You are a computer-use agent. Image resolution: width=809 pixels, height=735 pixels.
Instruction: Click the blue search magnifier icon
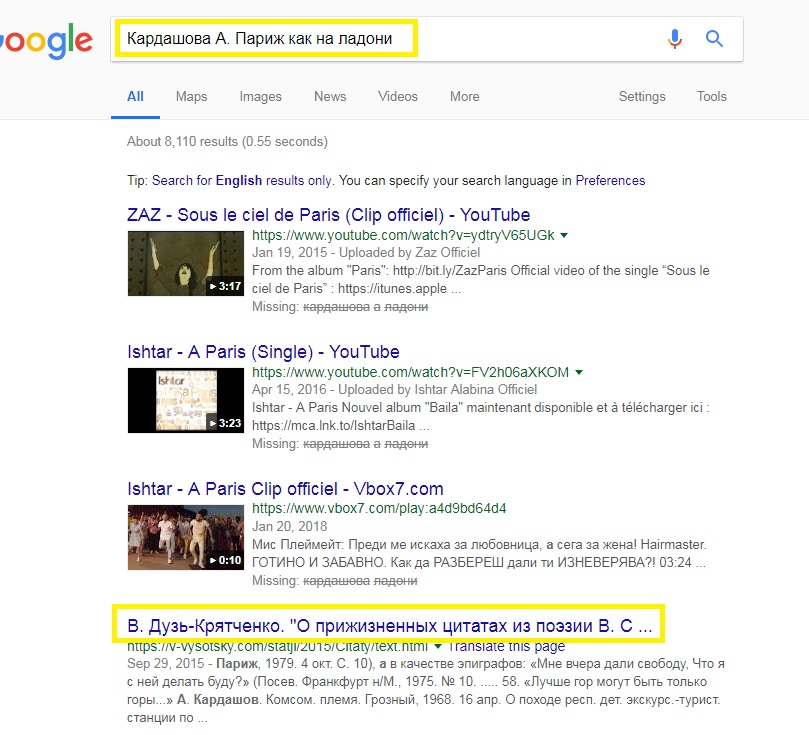[x=714, y=39]
